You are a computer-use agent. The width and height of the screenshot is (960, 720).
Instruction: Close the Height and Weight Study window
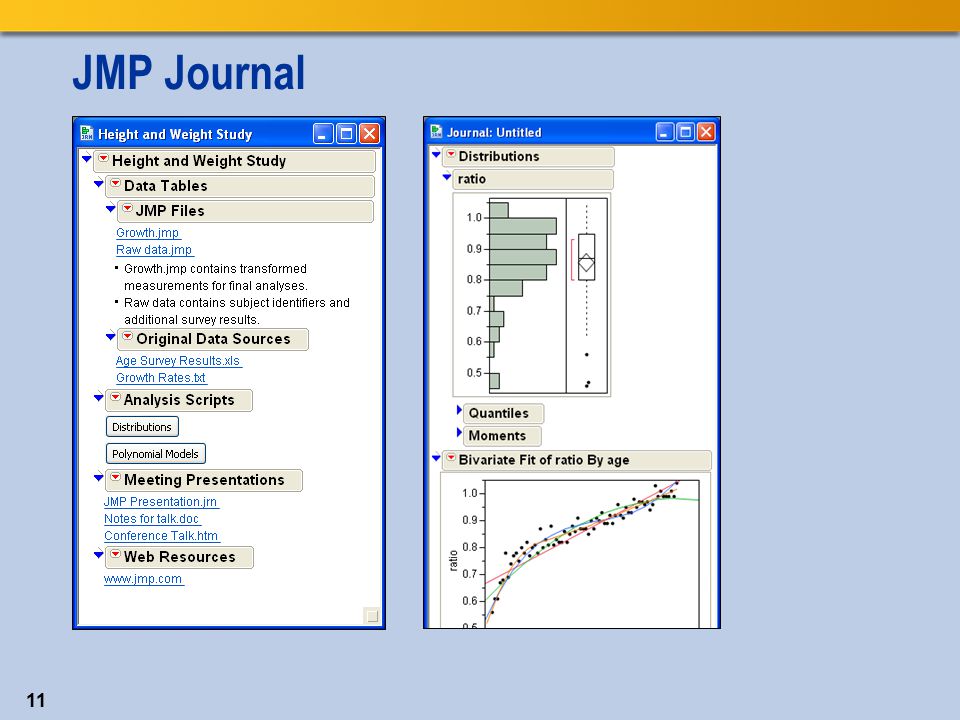pos(369,133)
